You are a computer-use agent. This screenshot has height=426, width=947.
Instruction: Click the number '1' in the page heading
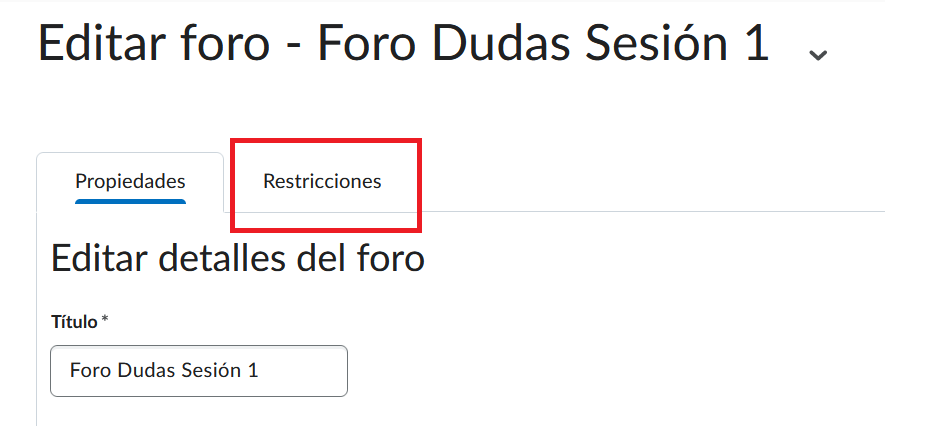(x=755, y=46)
